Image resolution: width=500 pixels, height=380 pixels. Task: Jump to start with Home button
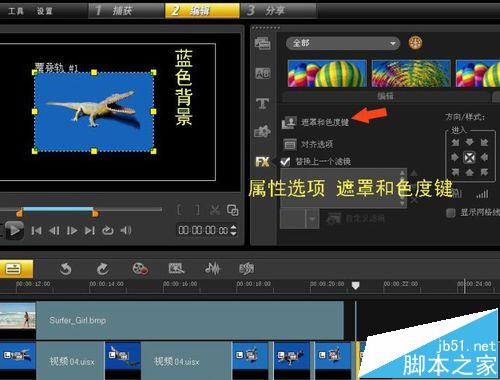[36, 231]
